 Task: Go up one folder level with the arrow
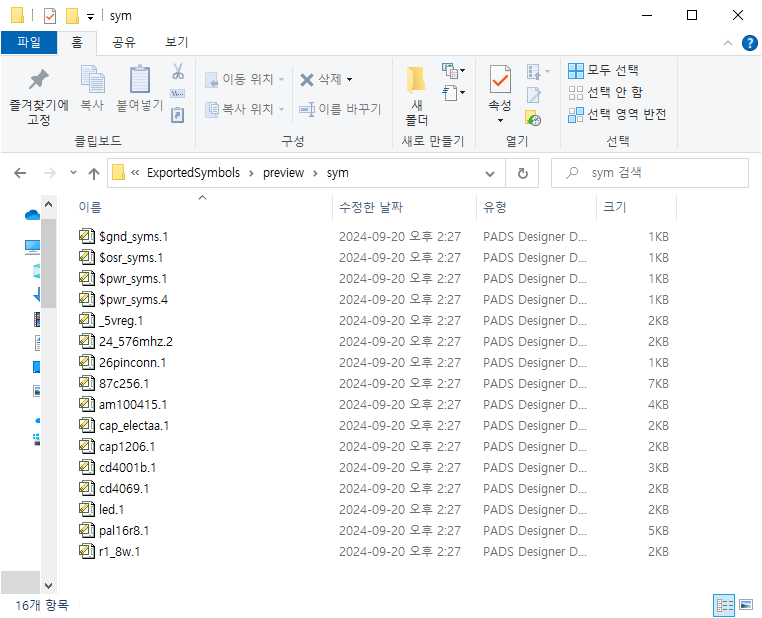[x=94, y=173]
